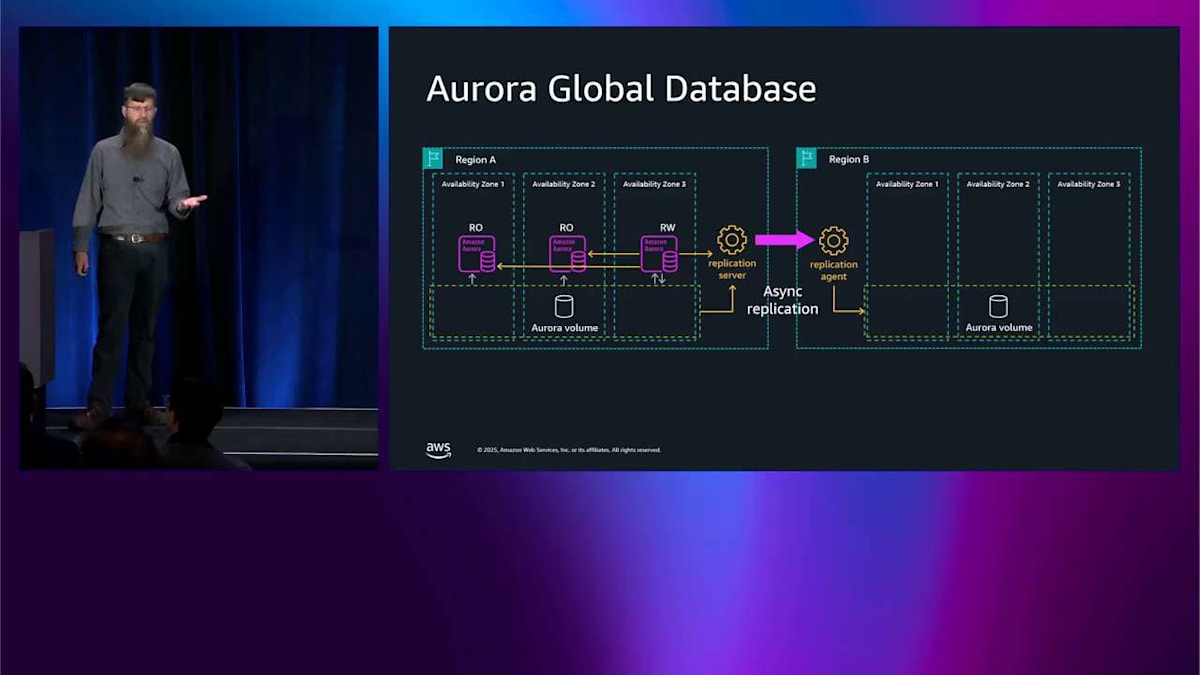Click the "Async replication" text
This screenshot has width=1200, height=675.
(783, 300)
